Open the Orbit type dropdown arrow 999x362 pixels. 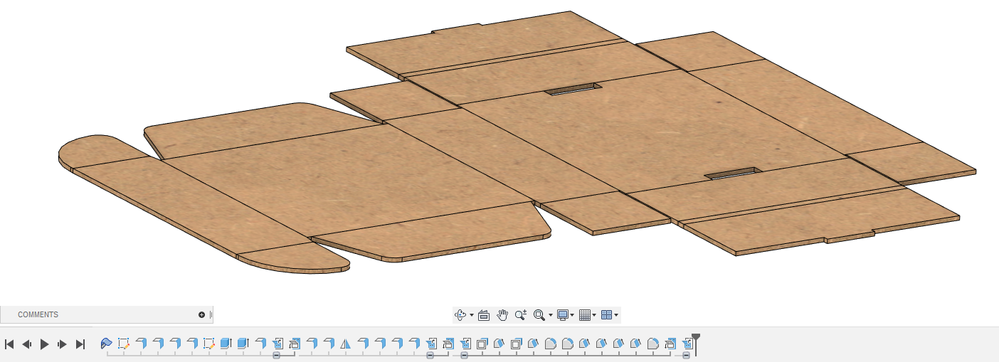(471, 315)
